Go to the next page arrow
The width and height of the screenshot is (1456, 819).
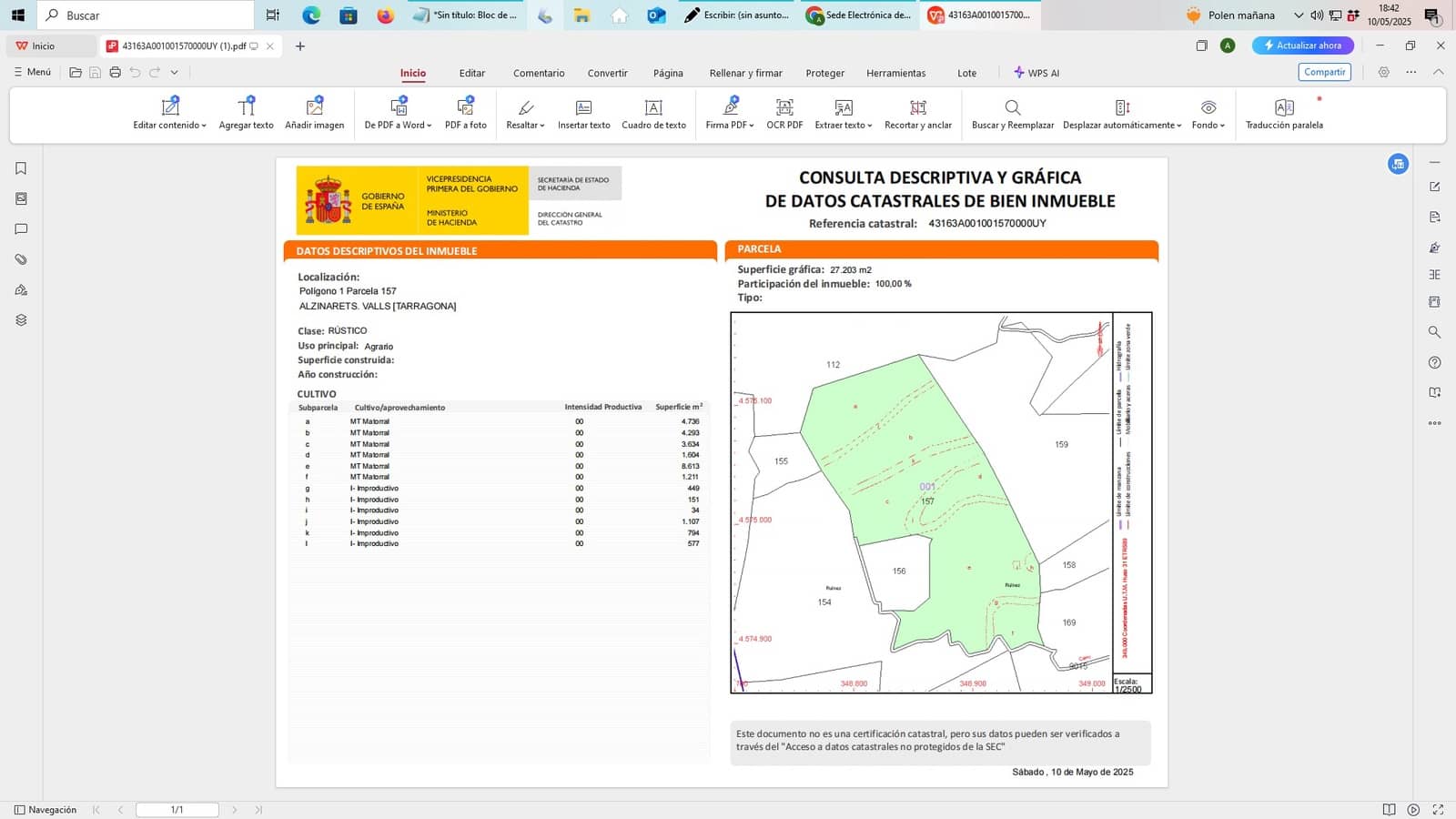click(234, 810)
